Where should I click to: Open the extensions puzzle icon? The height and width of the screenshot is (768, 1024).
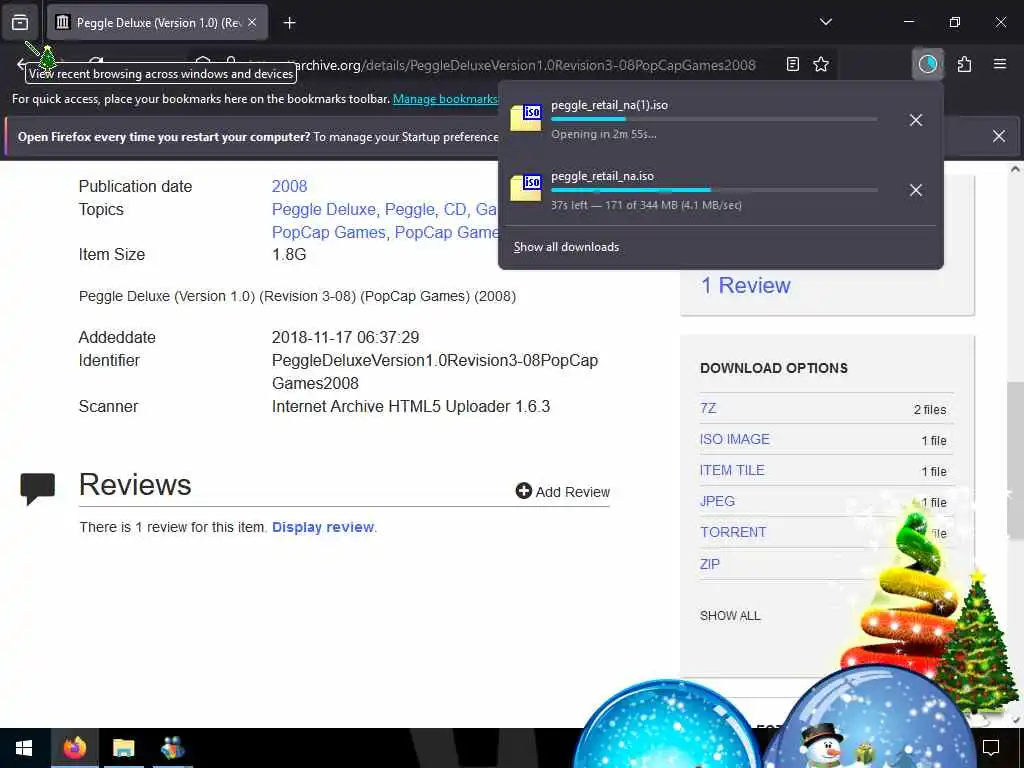(x=965, y=64)
